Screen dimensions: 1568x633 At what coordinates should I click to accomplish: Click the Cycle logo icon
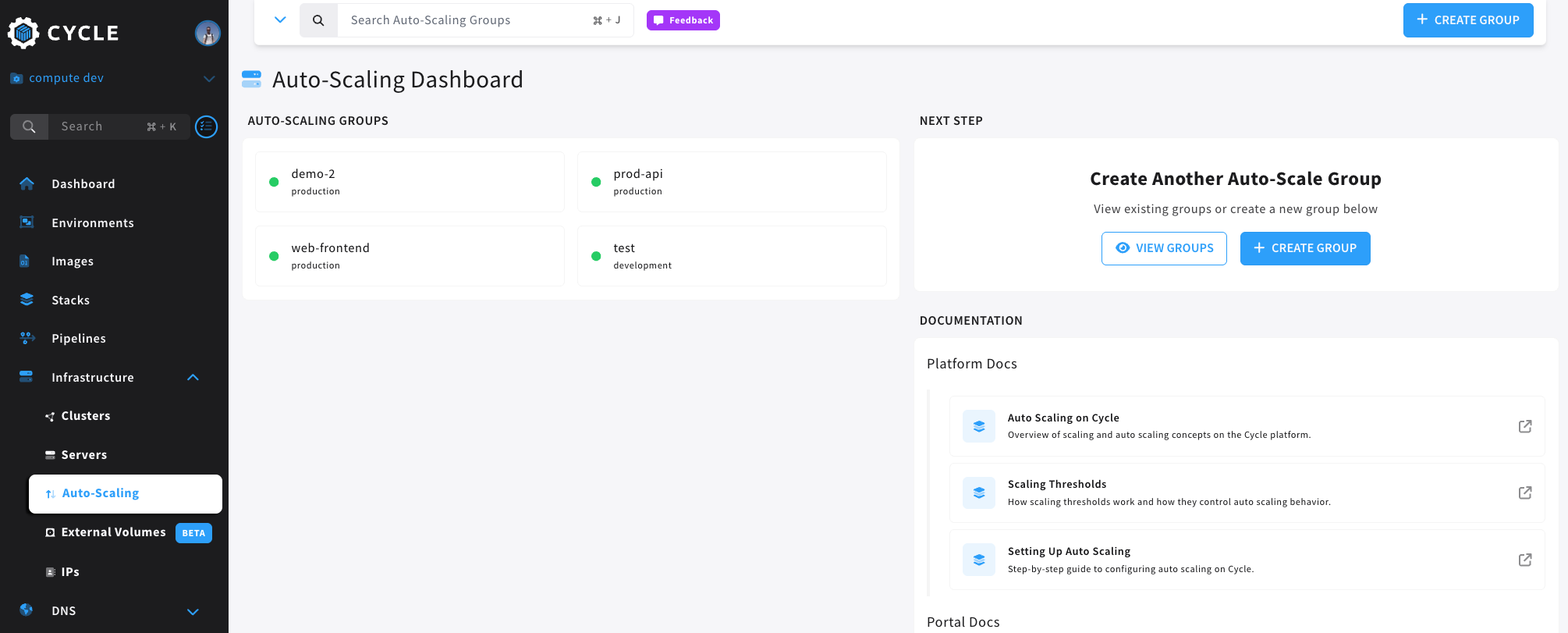point(23,33)
